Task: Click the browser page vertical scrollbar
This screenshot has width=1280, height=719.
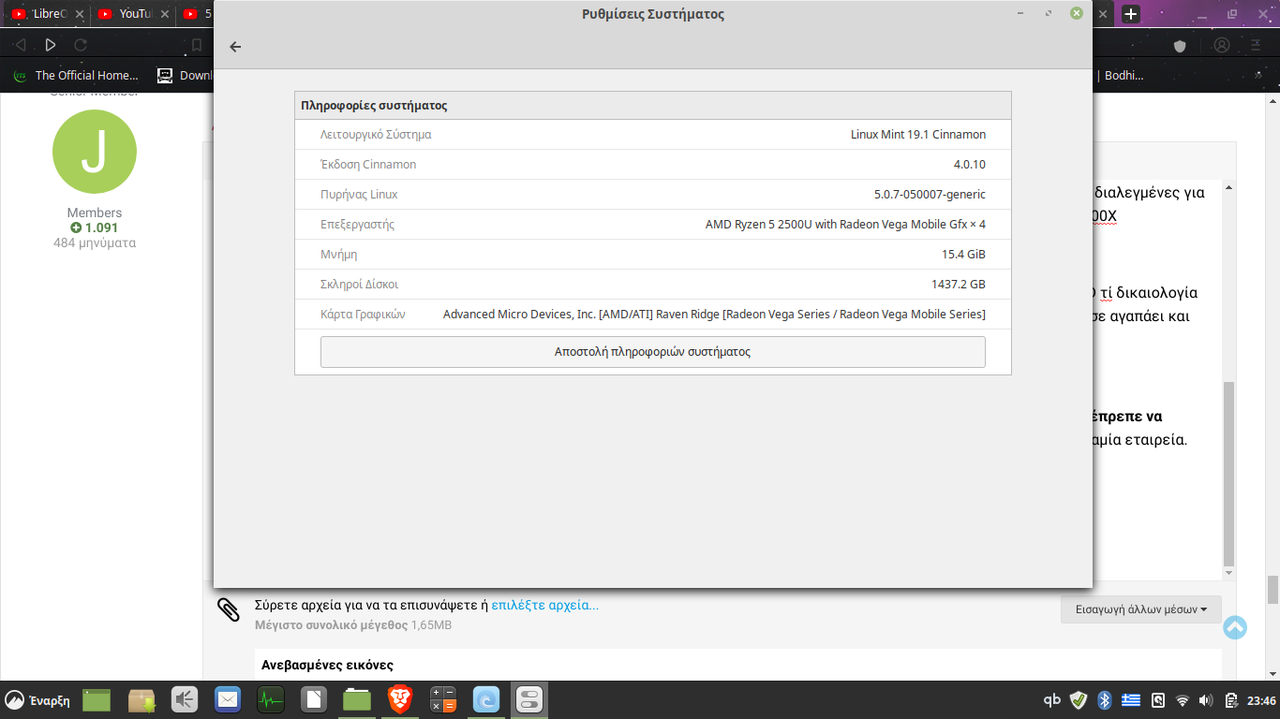Action: 1272,590
